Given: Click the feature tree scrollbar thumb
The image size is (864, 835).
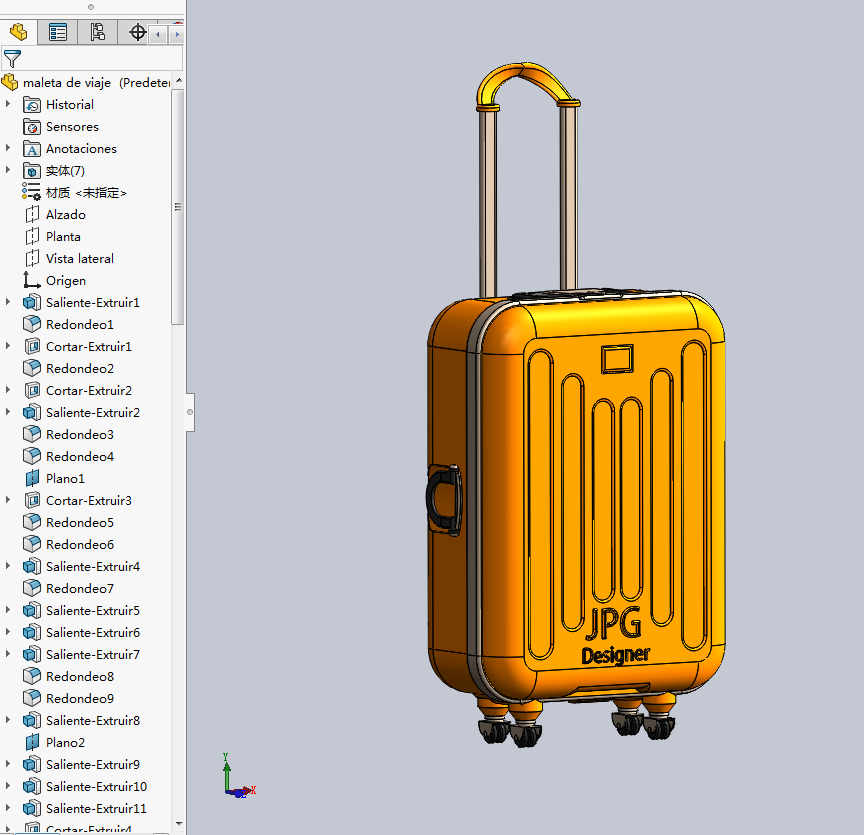Looking at the screenshot, I should [x=178, y=207].
